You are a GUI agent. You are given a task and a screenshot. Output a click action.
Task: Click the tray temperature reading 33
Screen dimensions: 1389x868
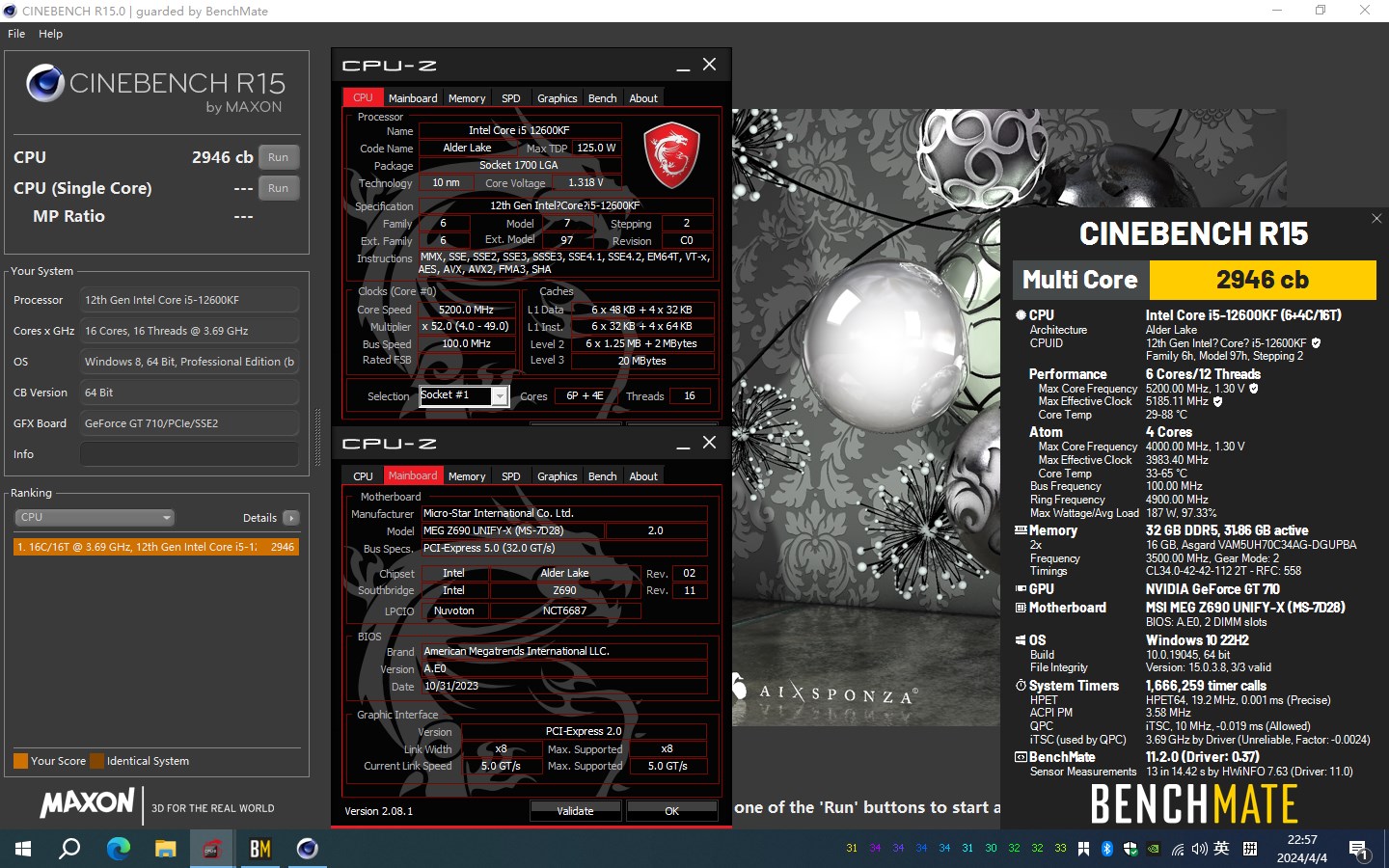click(1060, 849)
